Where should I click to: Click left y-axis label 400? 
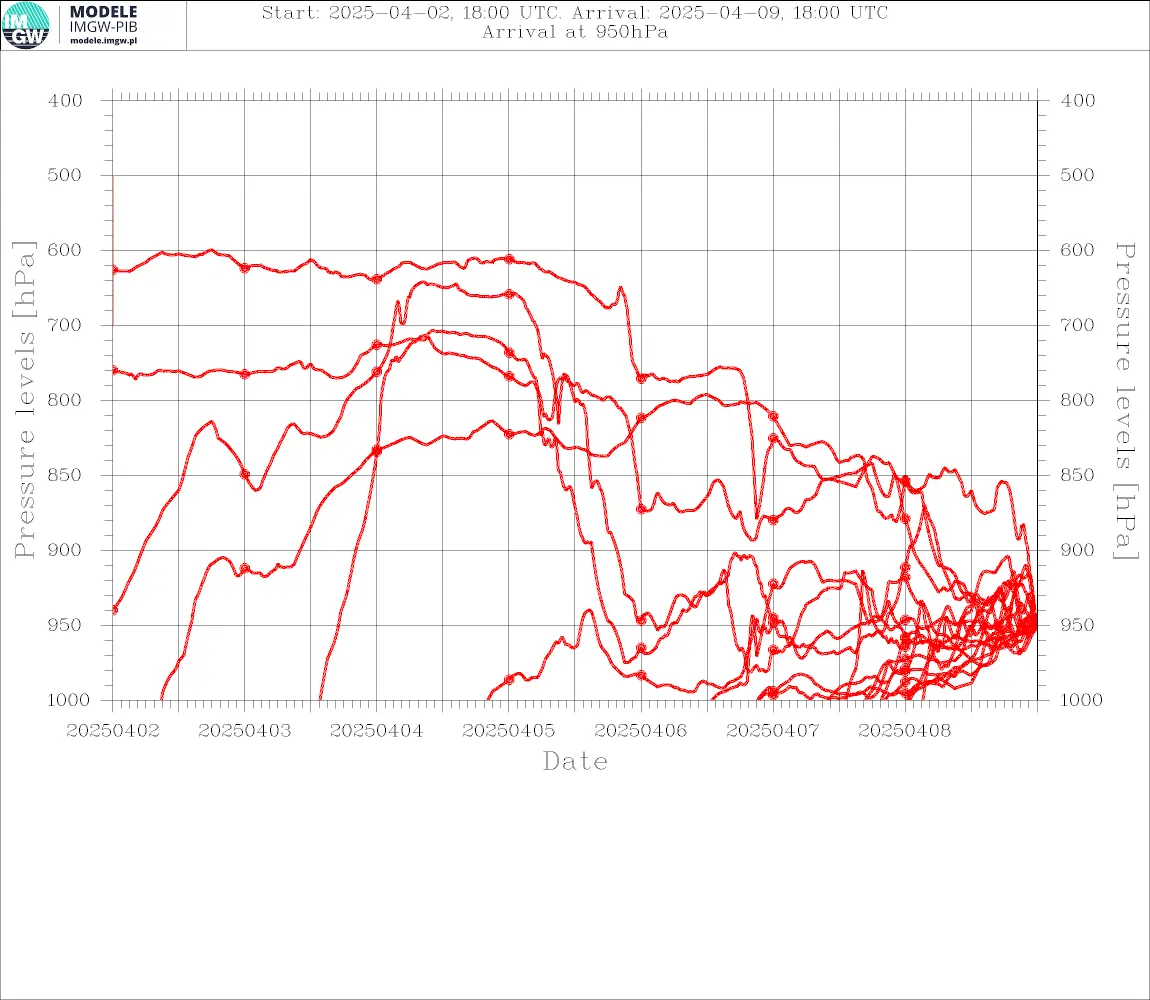click(x=66, y=101)
